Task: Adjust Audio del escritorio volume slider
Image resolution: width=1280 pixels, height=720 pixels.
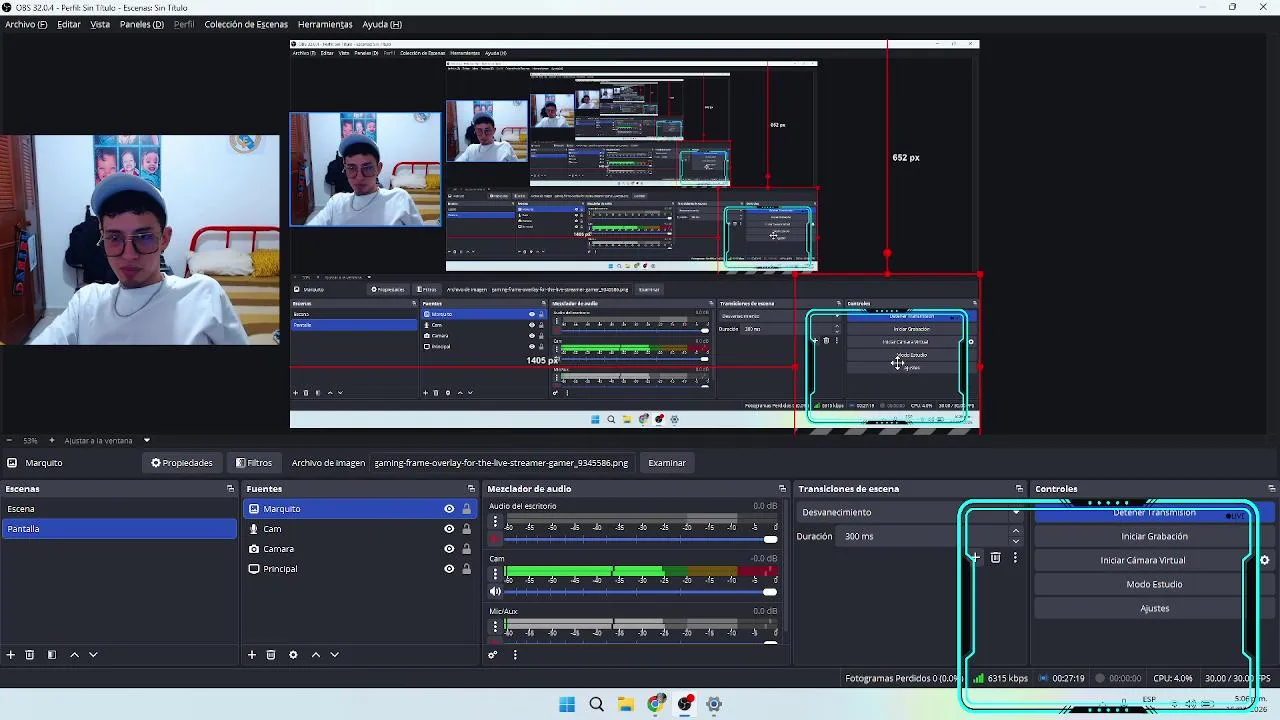Action: click(642, 539)
